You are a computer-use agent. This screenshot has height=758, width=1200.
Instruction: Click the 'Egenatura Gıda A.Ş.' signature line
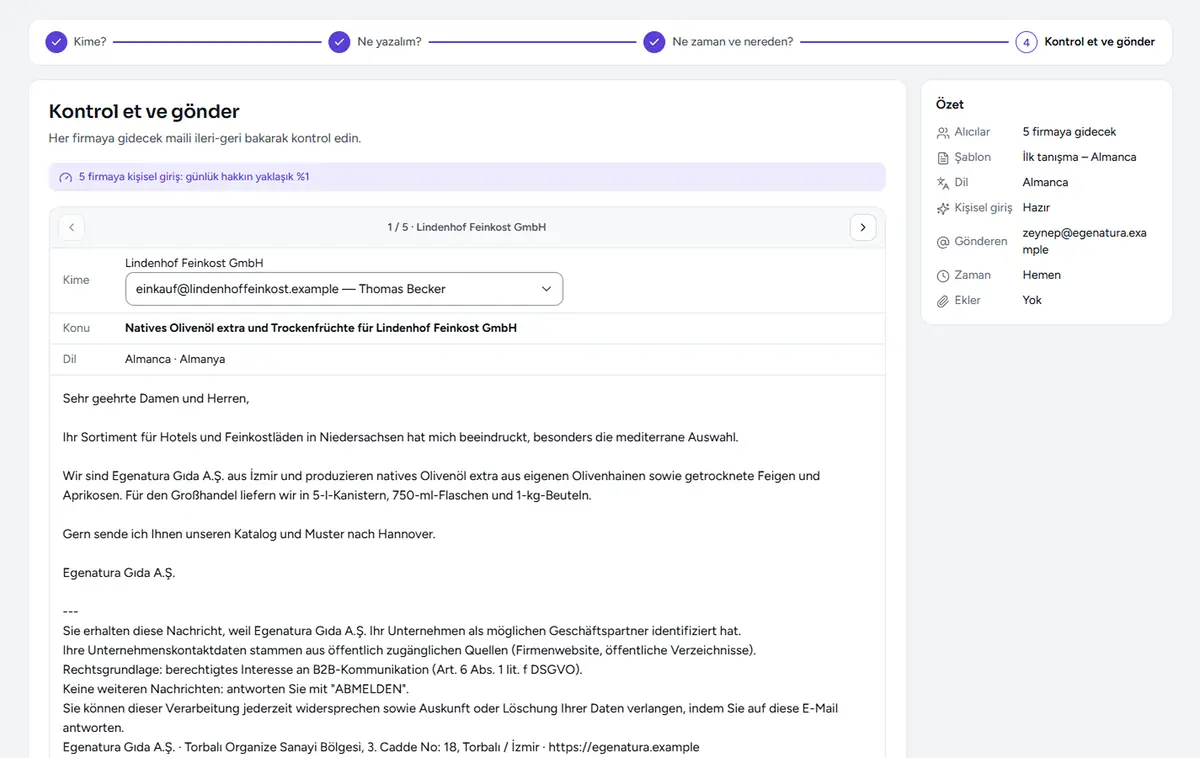[x=119, y=573]
